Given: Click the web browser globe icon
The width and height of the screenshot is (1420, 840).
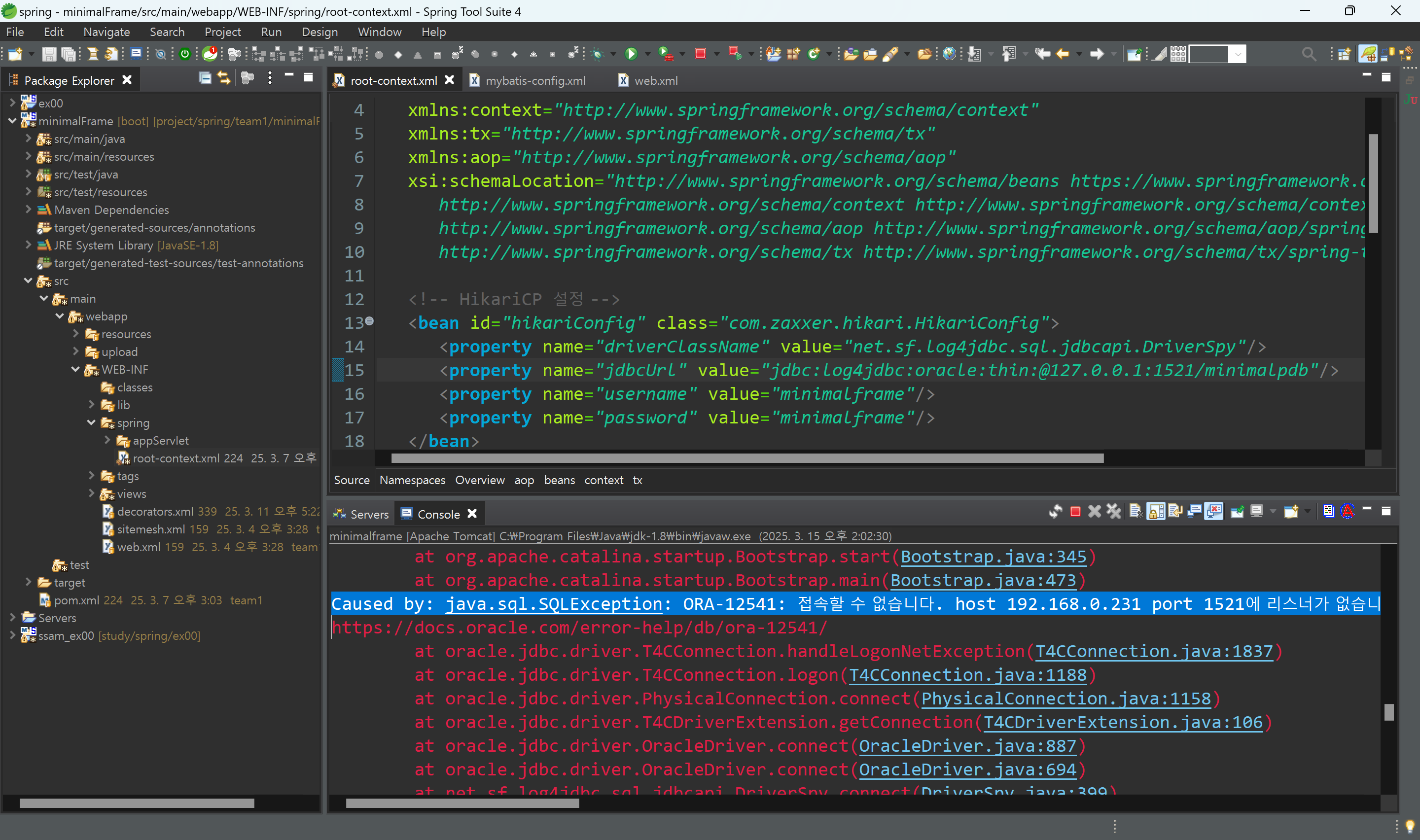Looking at the screenshot, I should pyautogui.click(x=950, y=54).
